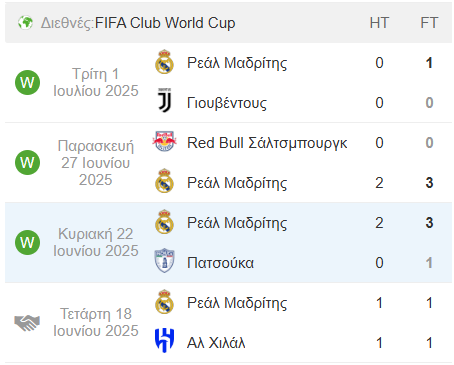Click the green globe icon beside Διεθνές
Screen dimensions: 454x365
(x=25, y=23)
